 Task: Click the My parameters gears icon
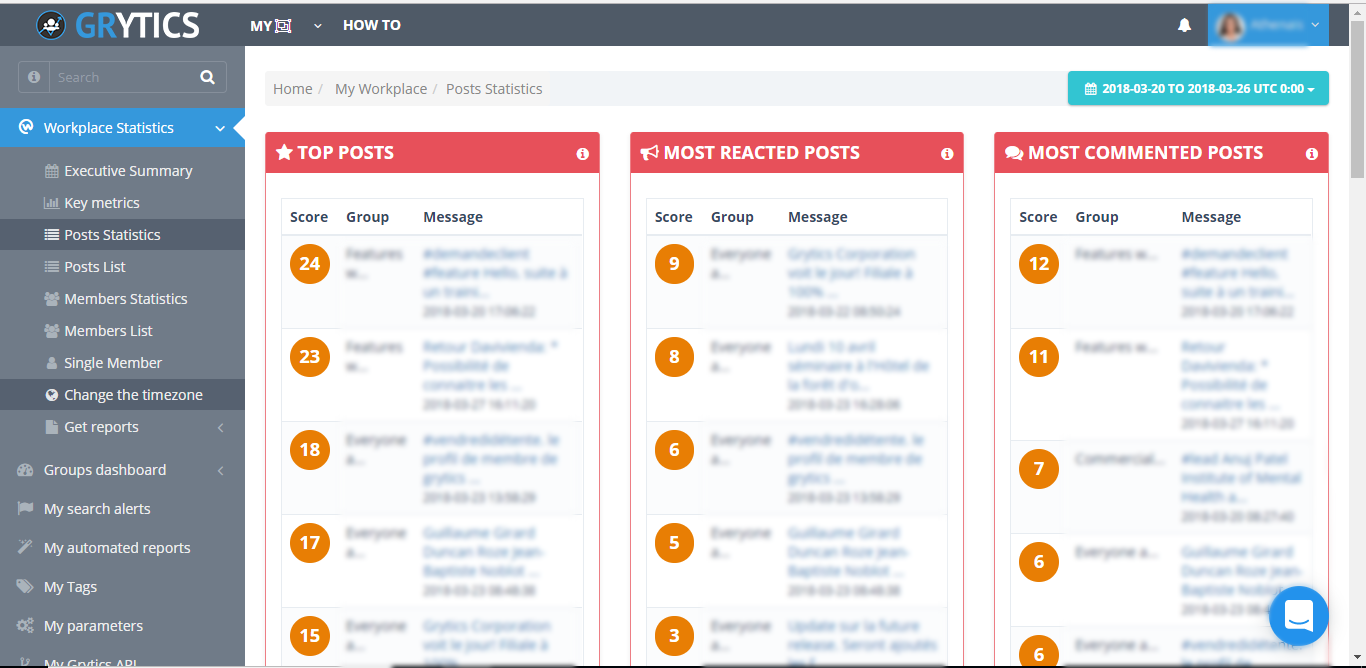(25, 626)
